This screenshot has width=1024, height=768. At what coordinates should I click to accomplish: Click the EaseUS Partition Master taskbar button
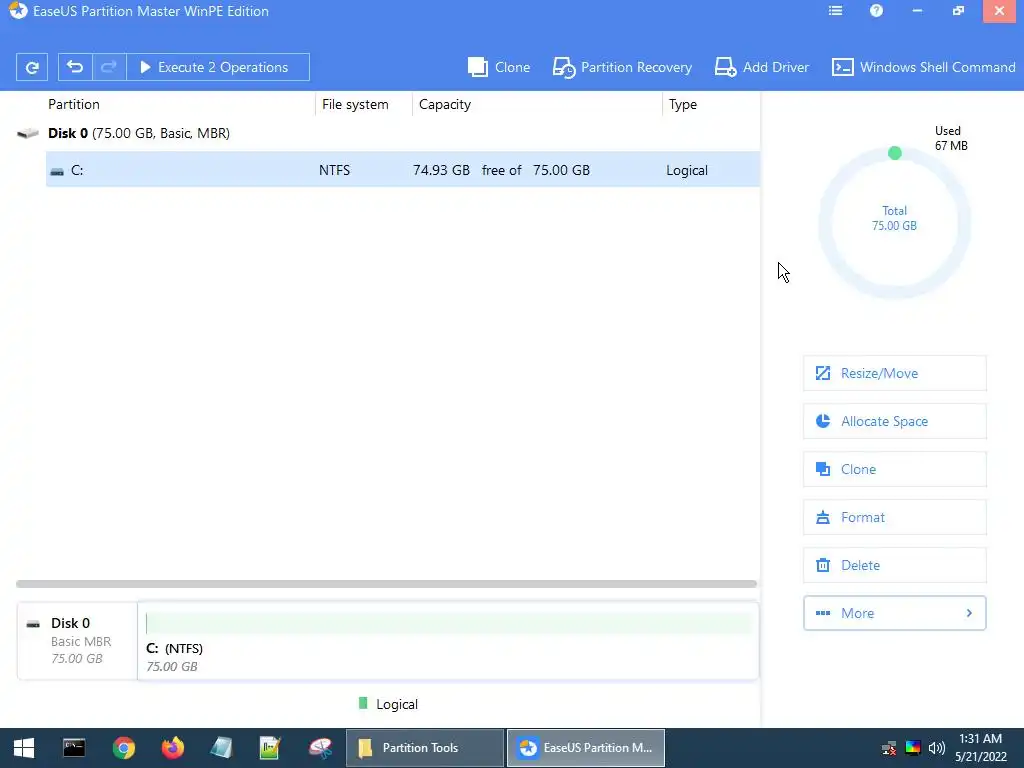[586, 748]
